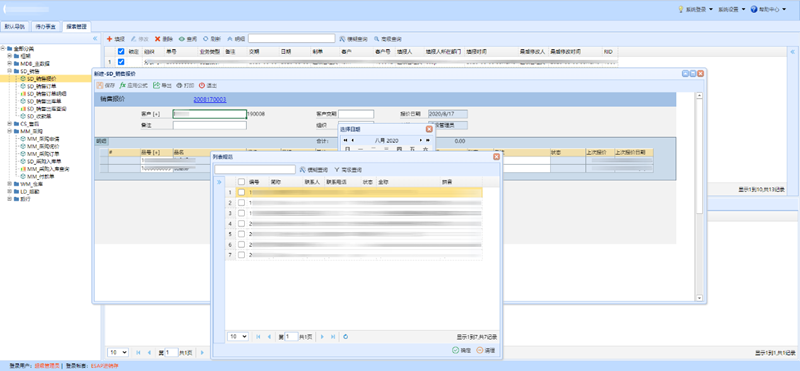Expand the MDB_主数据 tree folder

click(x=9, y=64)
